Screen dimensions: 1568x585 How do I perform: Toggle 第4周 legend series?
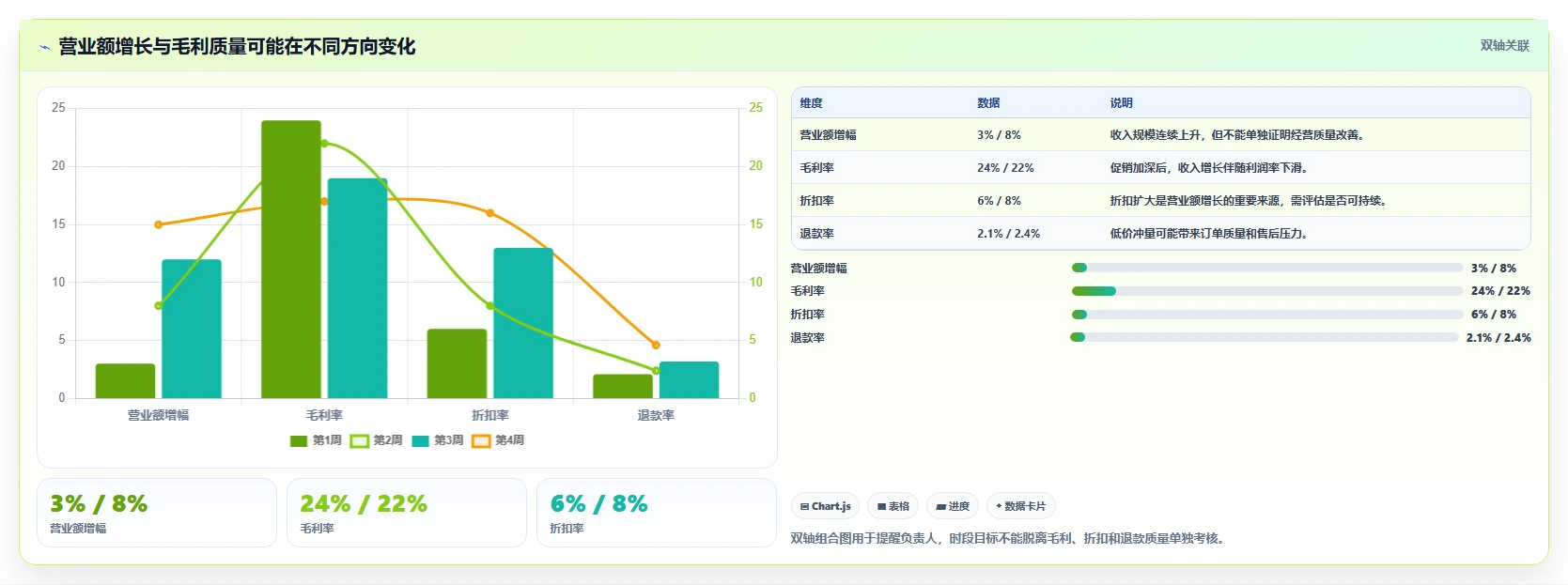tap(499, 440)
